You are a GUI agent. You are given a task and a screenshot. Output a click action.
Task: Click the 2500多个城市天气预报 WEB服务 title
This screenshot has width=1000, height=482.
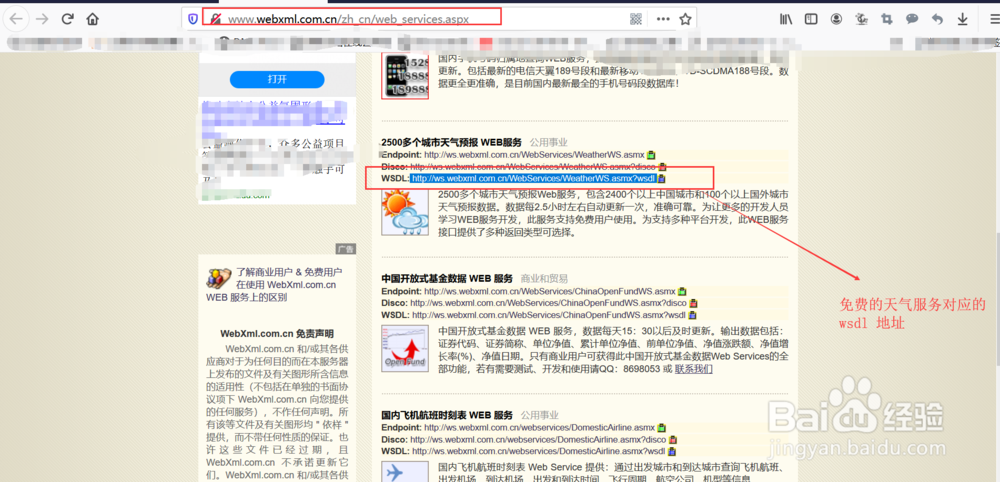[x=452, y=142]
